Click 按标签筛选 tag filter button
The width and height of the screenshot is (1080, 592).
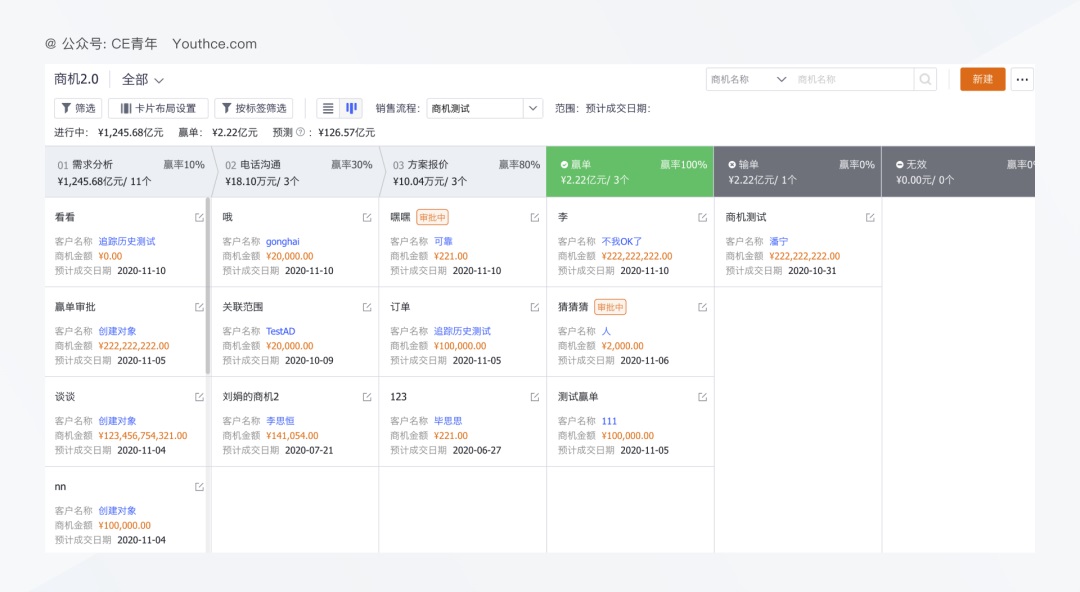coord(253,108)
